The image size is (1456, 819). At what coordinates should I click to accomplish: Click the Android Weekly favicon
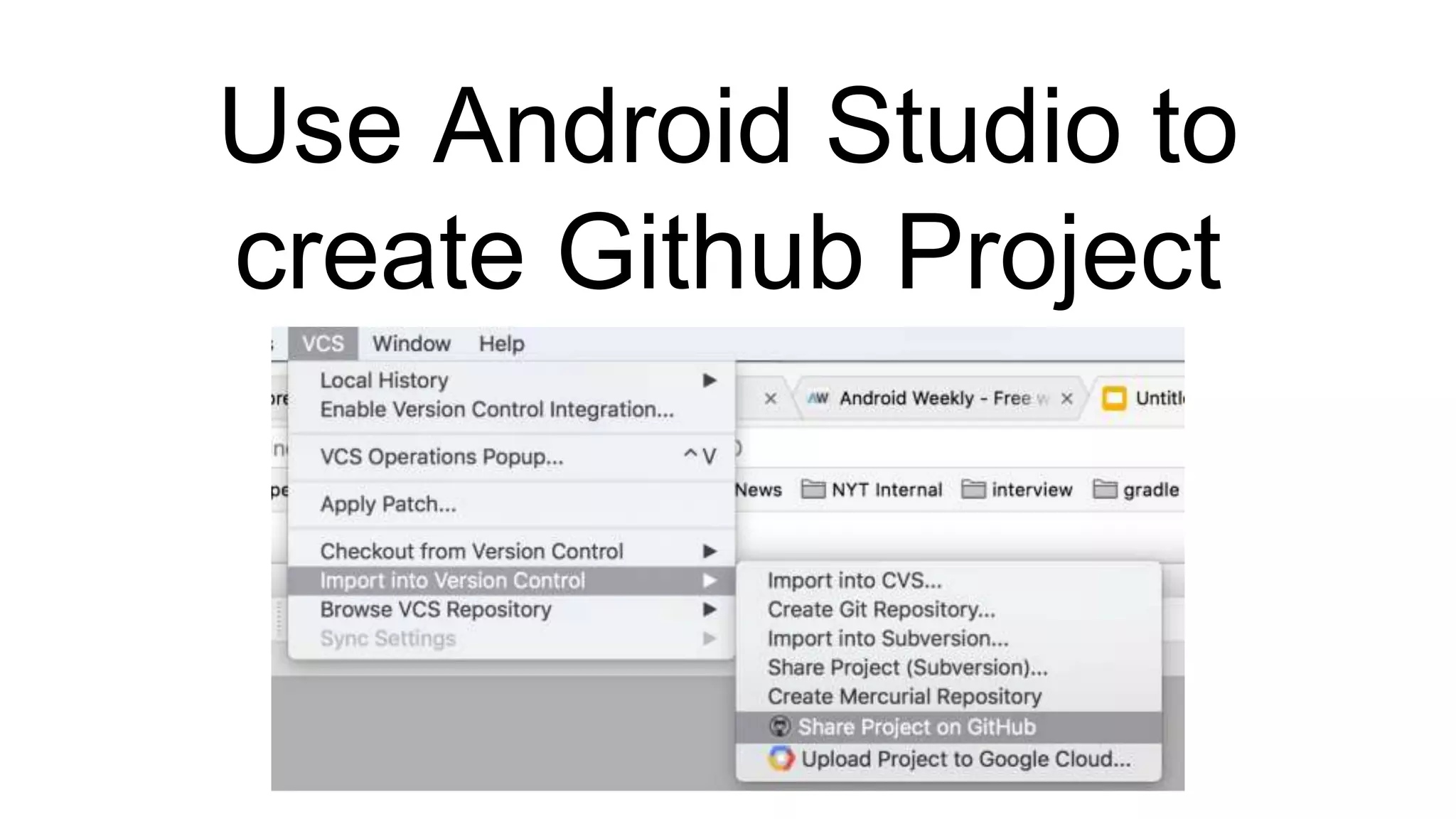coord(818,398)
